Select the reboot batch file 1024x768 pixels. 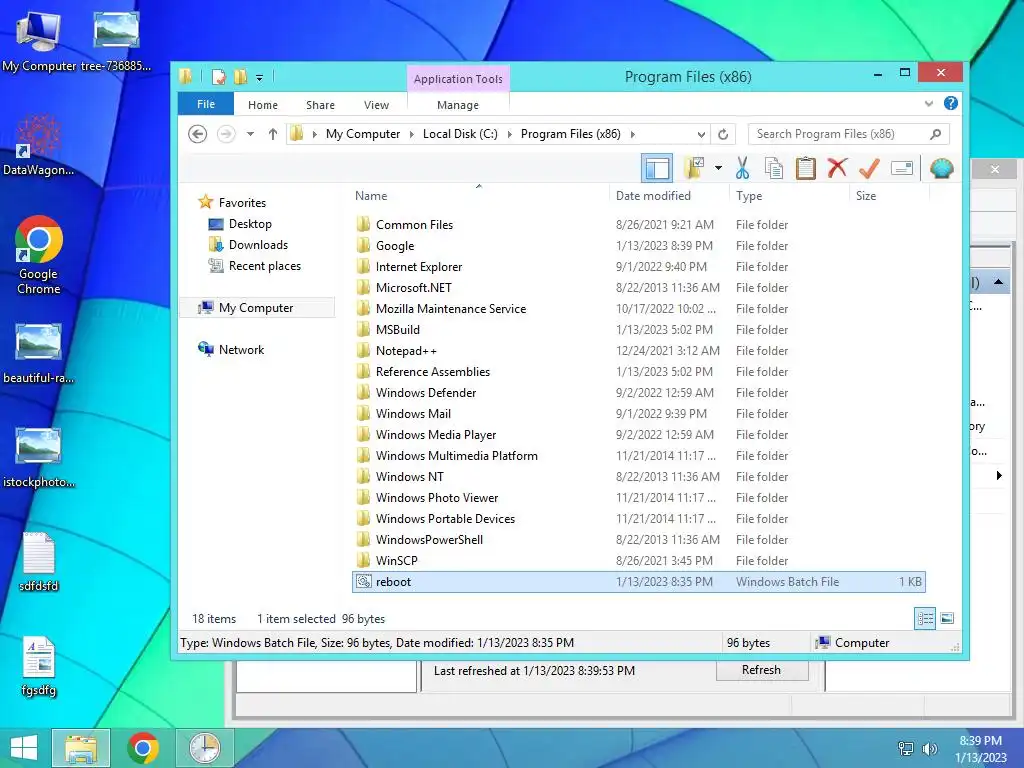point(639,582)
